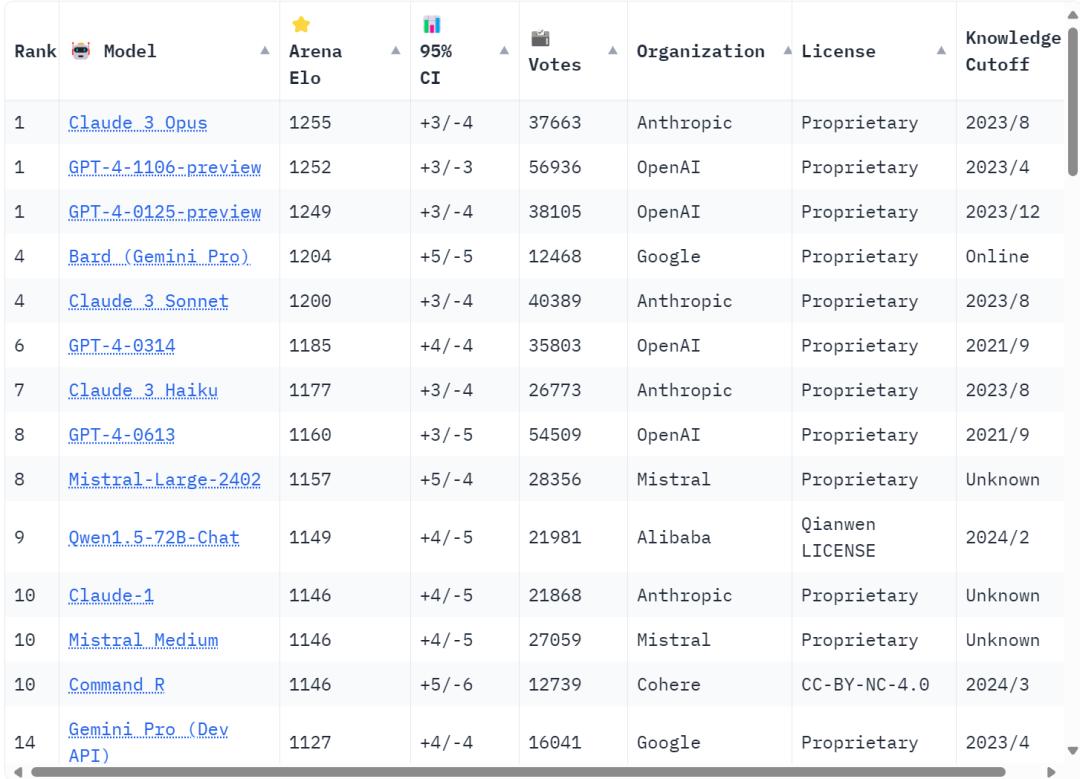Open the Qwen1.5-72B-Chat model page

pos(154,537)
